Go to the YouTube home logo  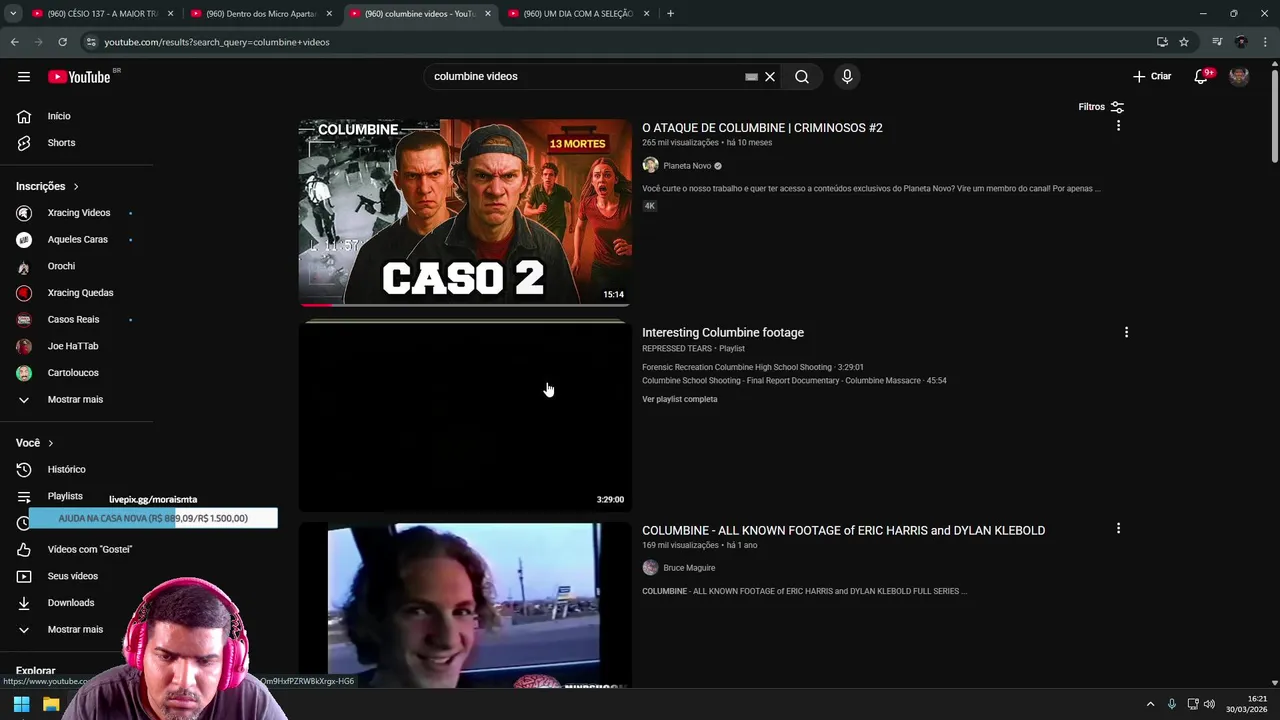[79, 77]
